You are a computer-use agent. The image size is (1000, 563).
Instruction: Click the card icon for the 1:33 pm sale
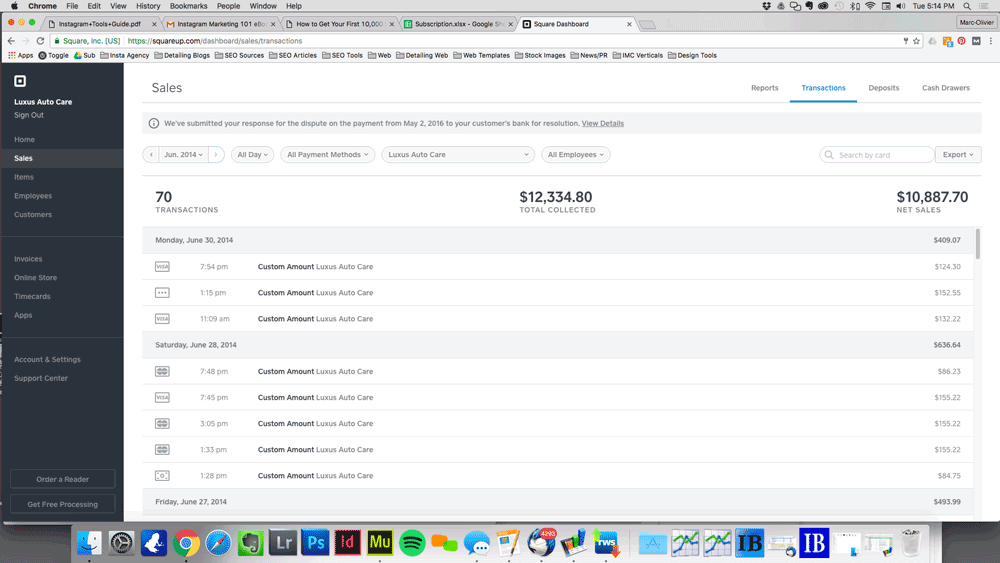[x=162, y=450]
